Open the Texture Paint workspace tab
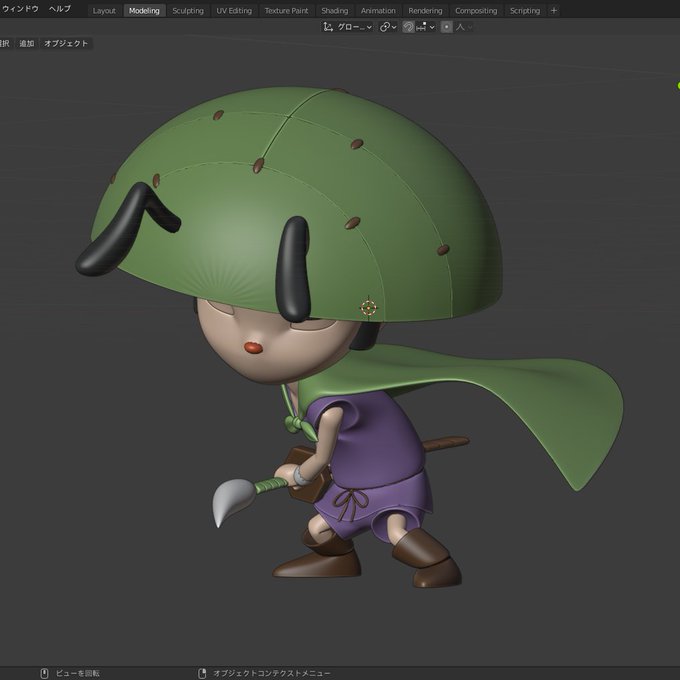The width and height of the screenshot is (680, 680). point(286,11)
